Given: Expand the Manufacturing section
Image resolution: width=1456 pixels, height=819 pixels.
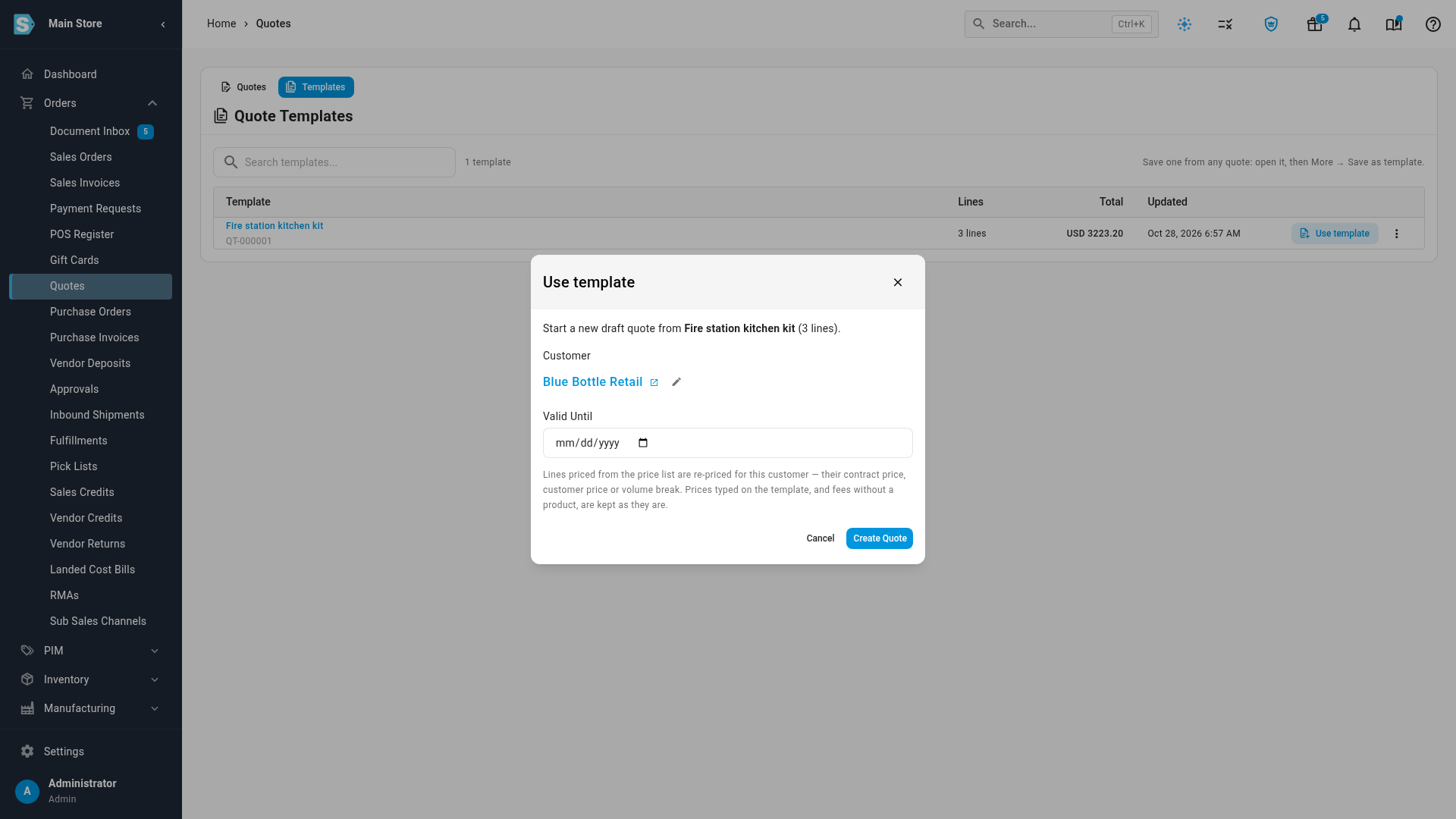Looking at the screenshot, I should (91, 708).
